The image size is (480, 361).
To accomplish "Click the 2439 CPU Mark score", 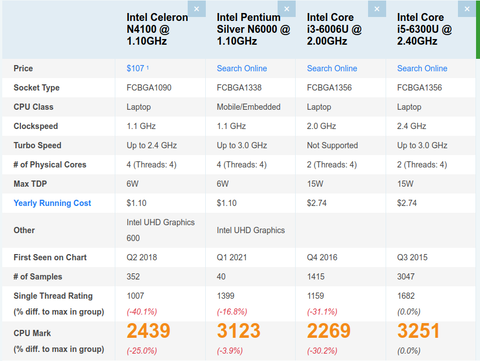I will [148, 331].
